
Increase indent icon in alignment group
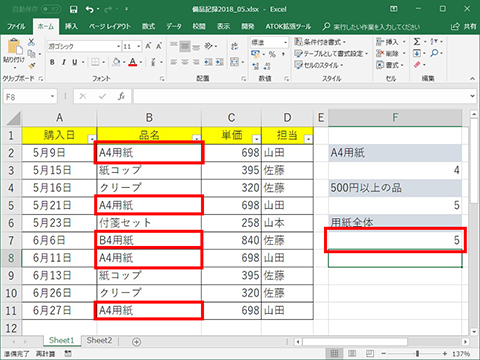click(x=220, y=62)
